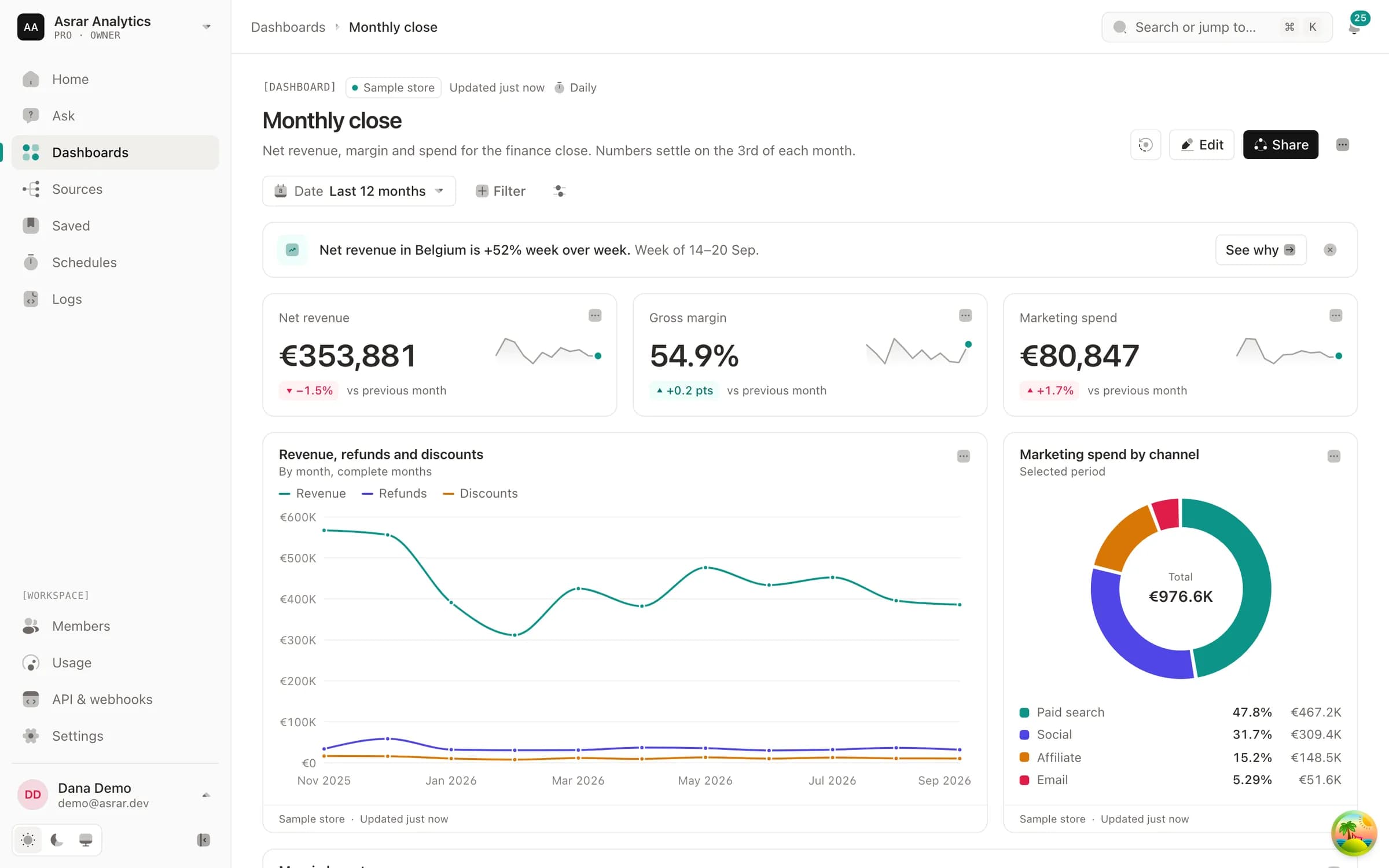Click the insight trend icon in banner
The width and height of the screenshot is (1389, 868).
click(x=292, y=250)
